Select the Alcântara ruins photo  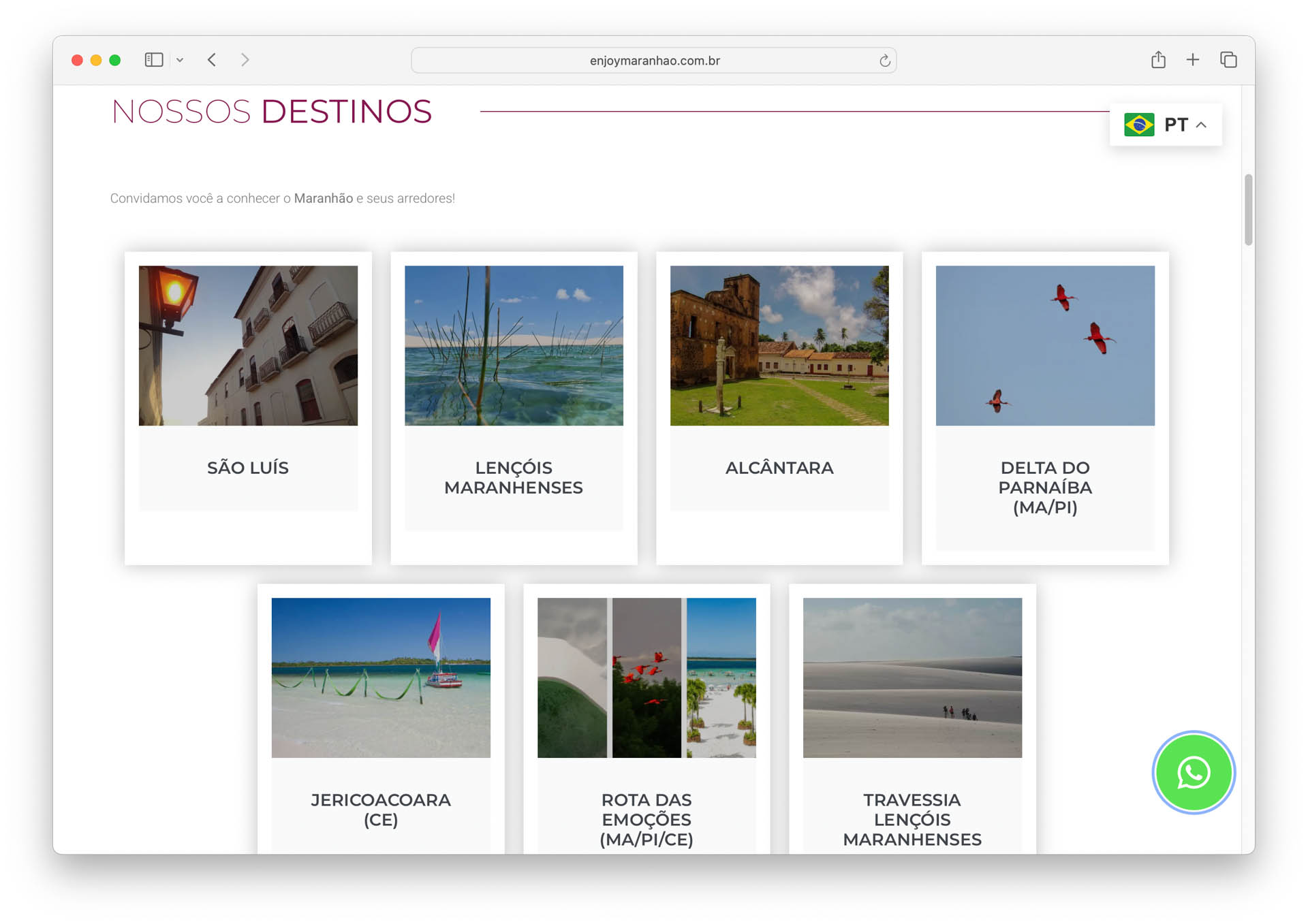tap(779, 345)
